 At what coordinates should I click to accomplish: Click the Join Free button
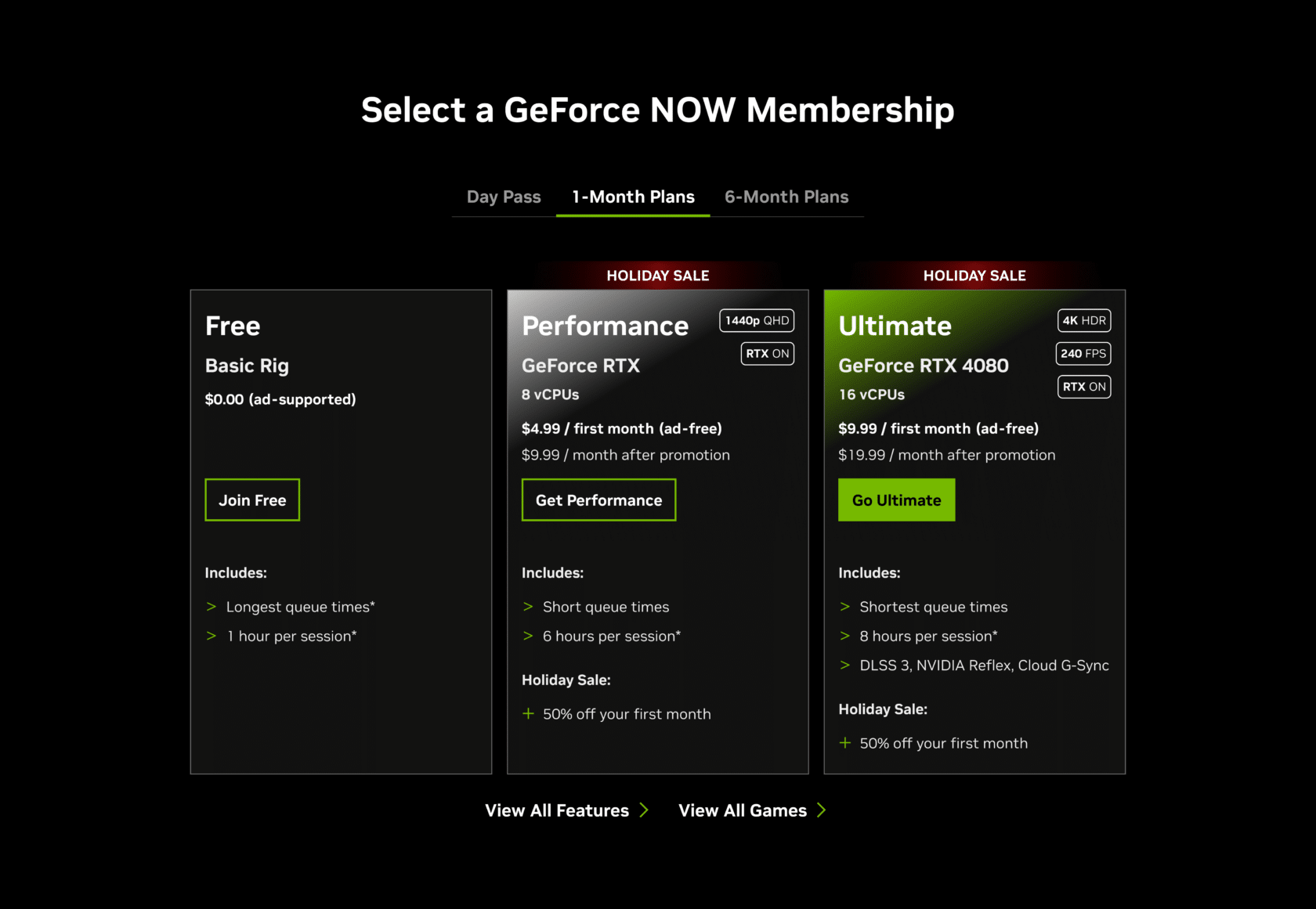pyautogui.click(x=252, y=500)
